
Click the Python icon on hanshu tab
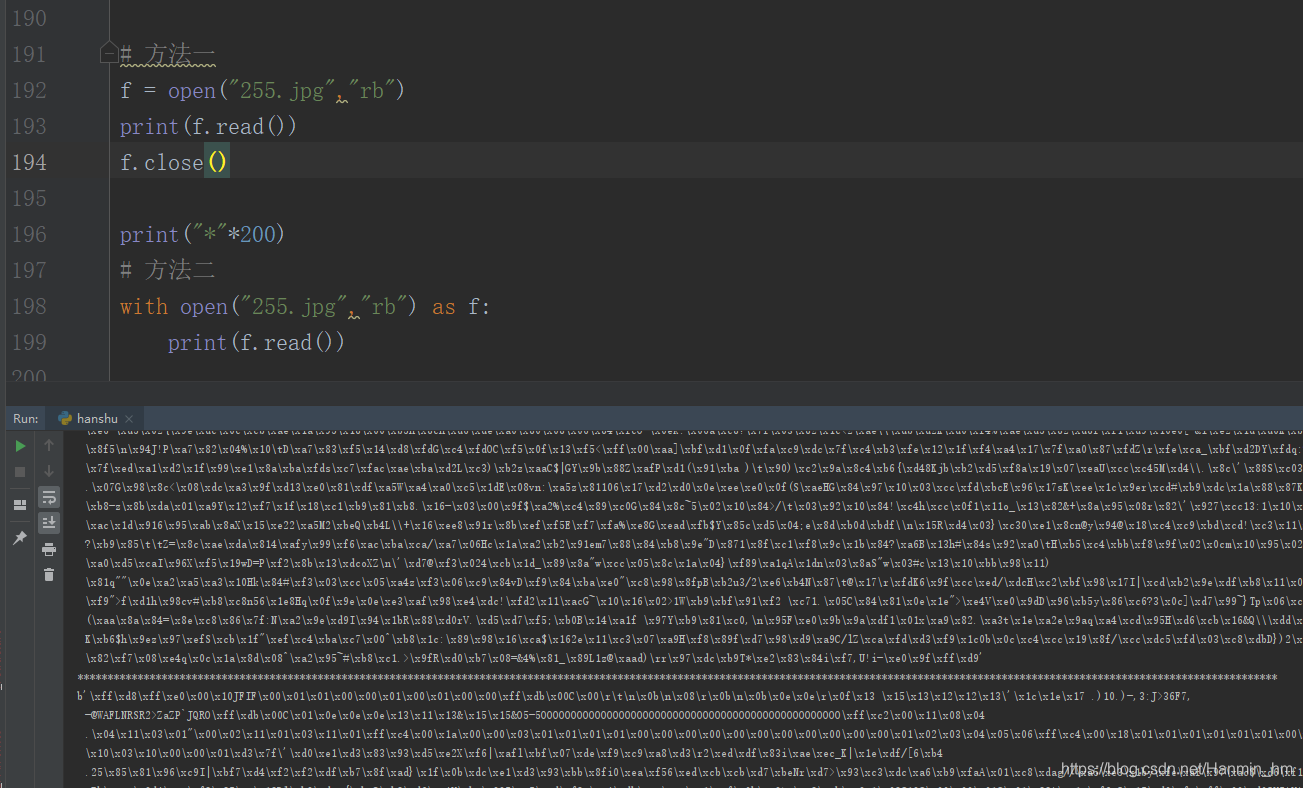pyautogui.click(x=65, y=418)
